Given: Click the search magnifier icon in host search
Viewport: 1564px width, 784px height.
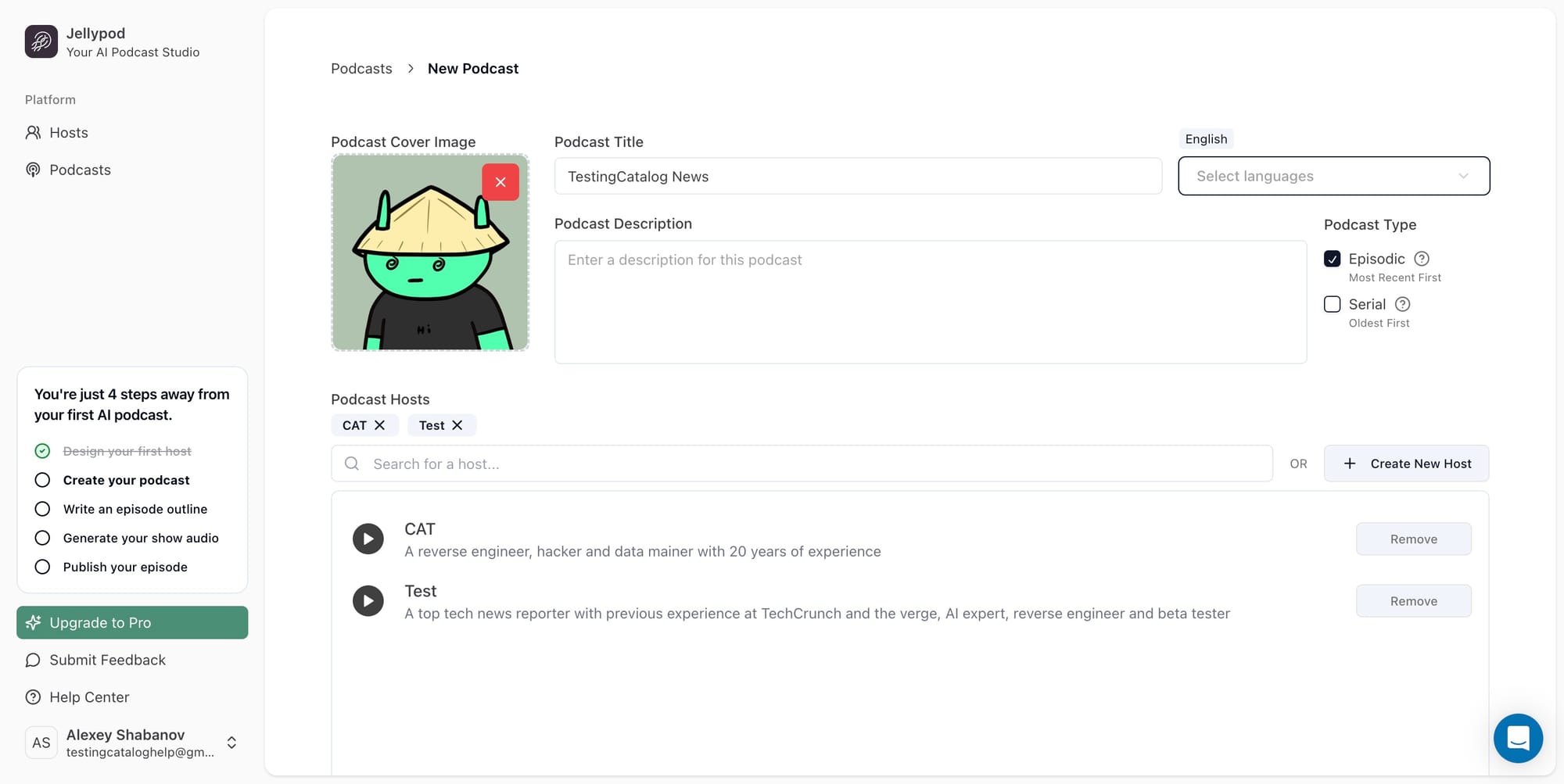Looking at the screenshot, I should 352,464.
